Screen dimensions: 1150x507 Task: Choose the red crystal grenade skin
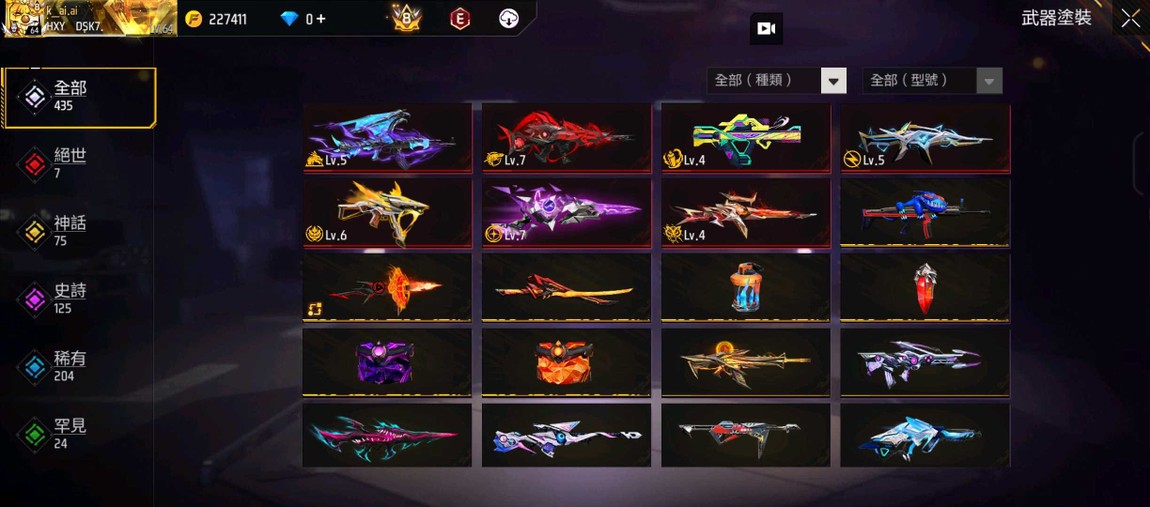click(925, 287)
